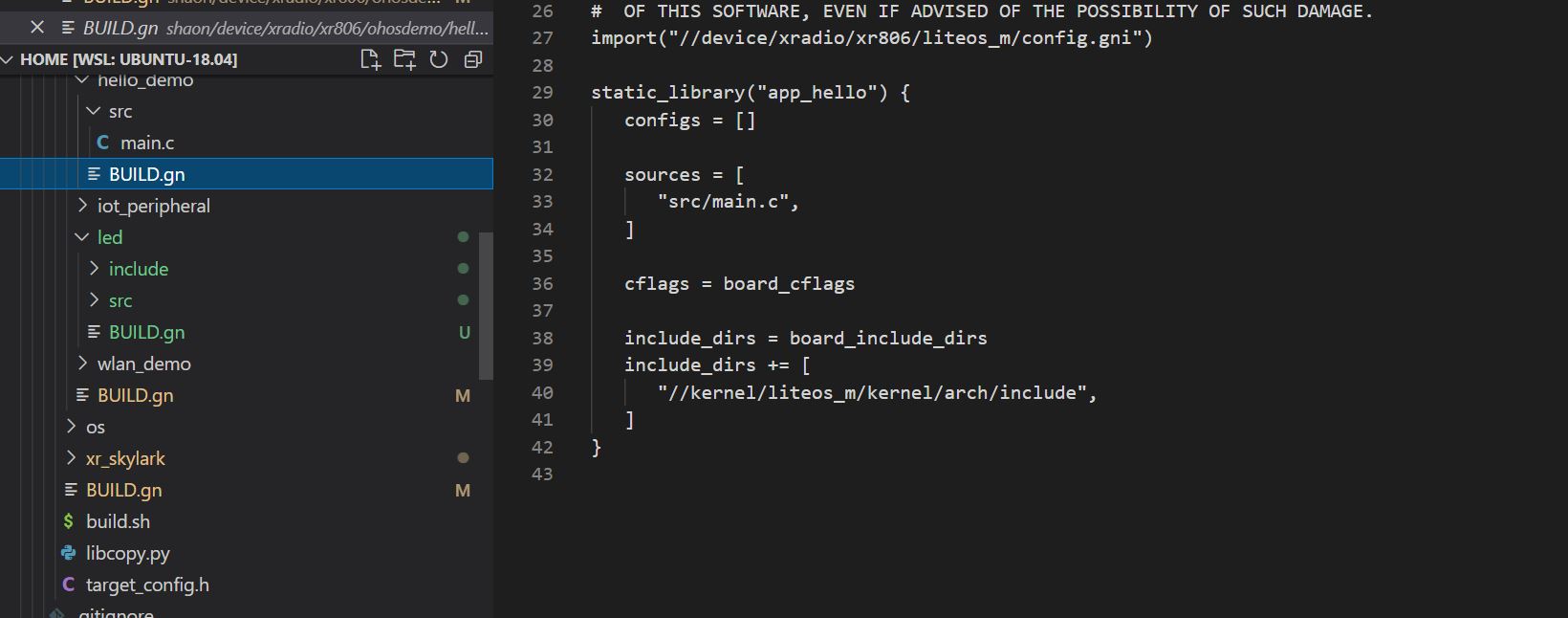Viewport: 1568px width, 618px height.
Task: Open build.sh via its dollar-sign icon
Action: 69,521
